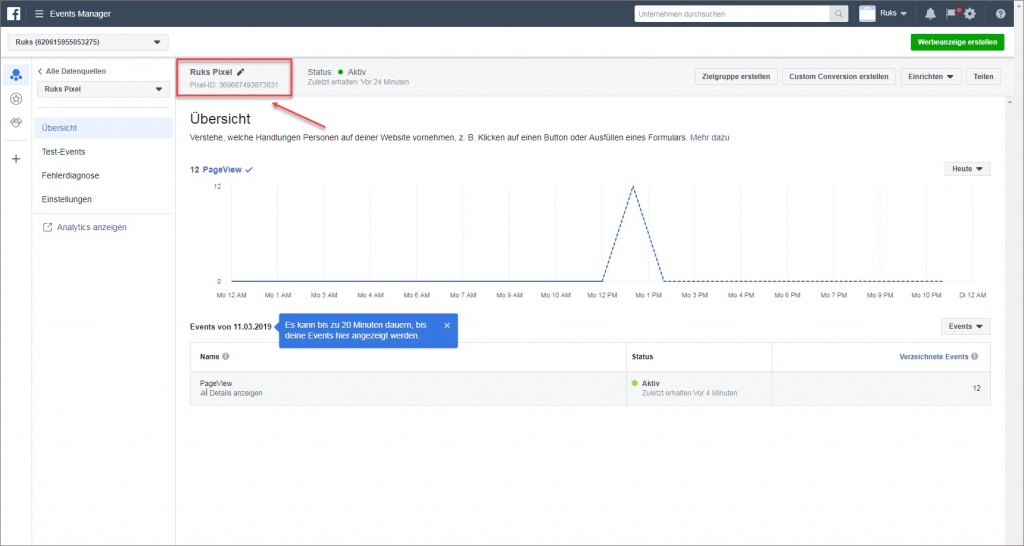This screenshot has height=546, width=1024.
Task: Select the Übersicht menu item
Action: (x=103, y=128)
